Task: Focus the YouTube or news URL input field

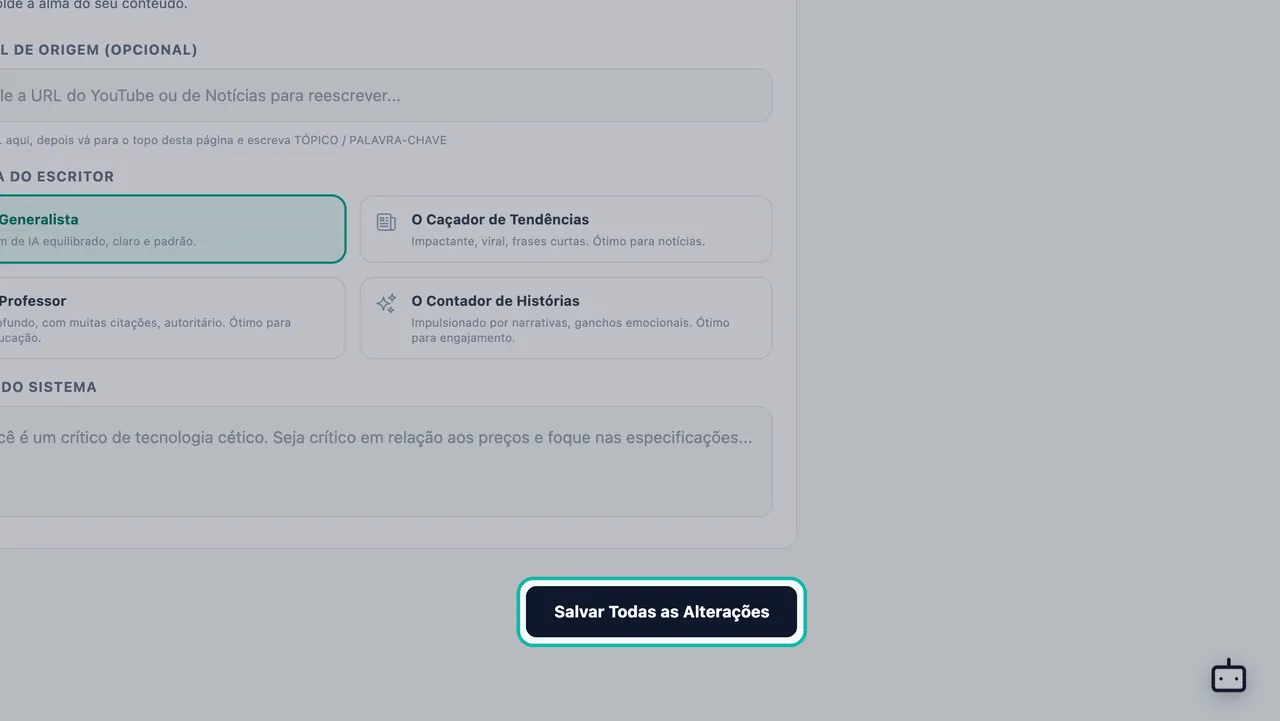Action: click(x=385, y=96)
